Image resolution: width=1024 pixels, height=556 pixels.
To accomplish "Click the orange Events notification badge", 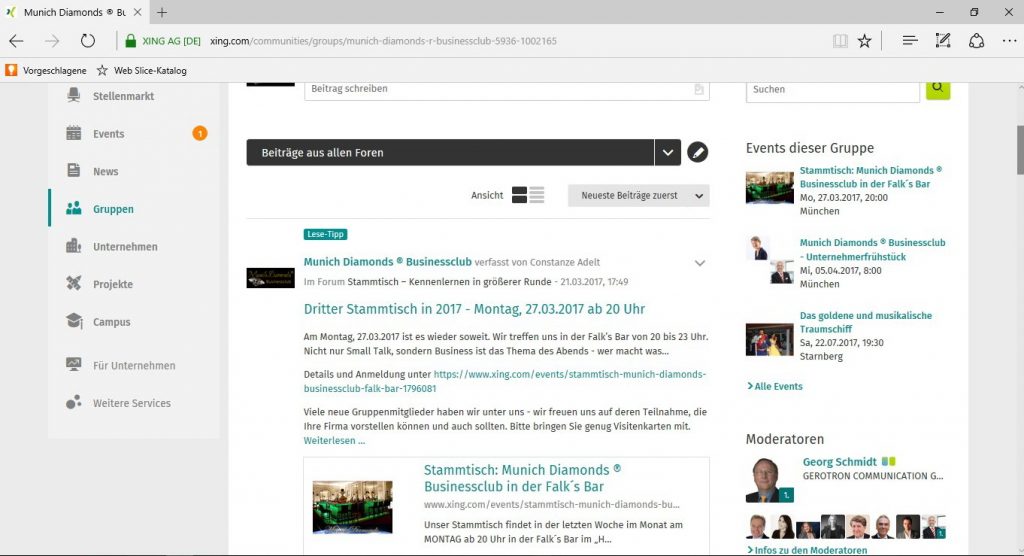I will coord(200,133).
